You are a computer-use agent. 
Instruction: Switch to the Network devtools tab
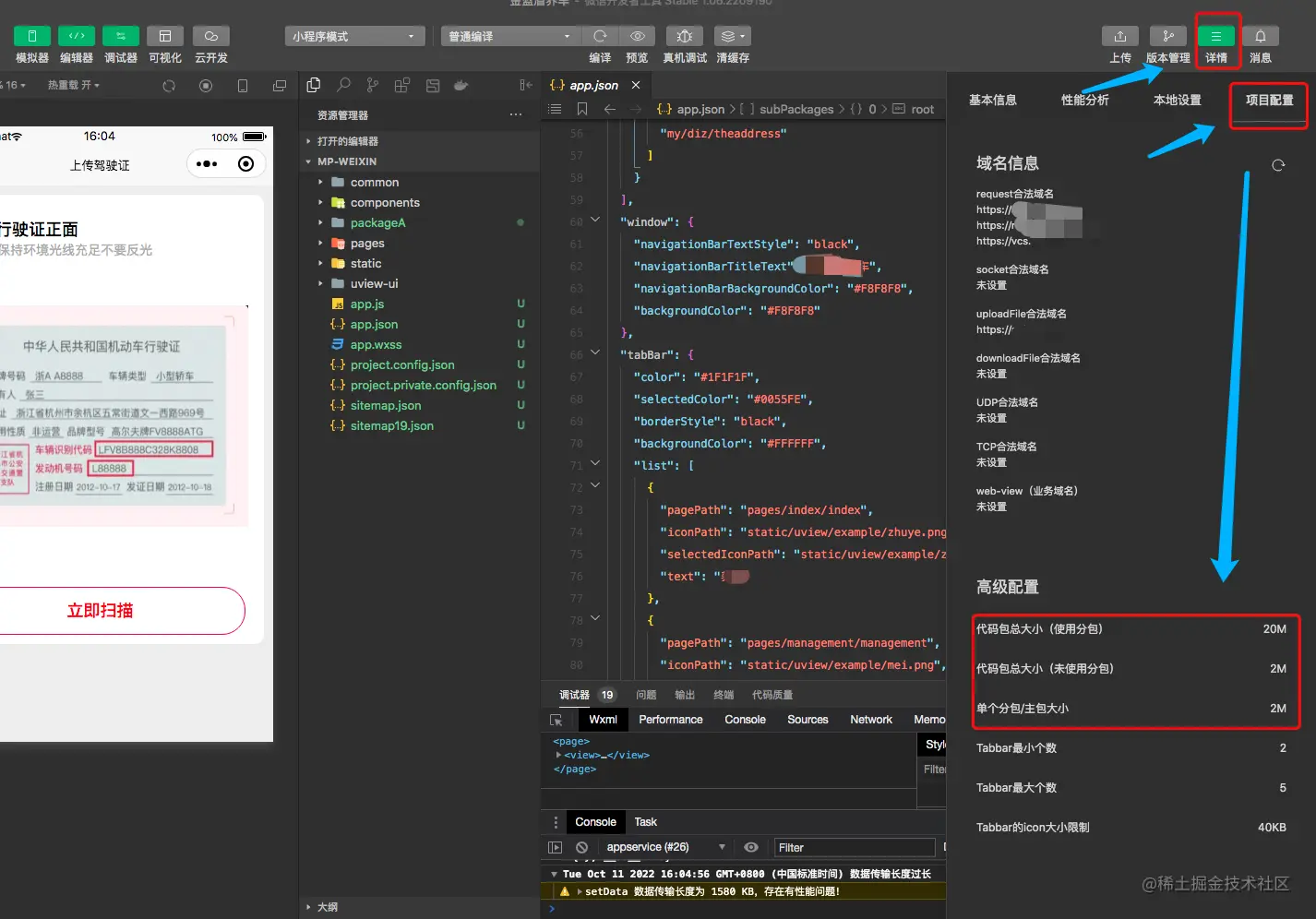point(871,720)
